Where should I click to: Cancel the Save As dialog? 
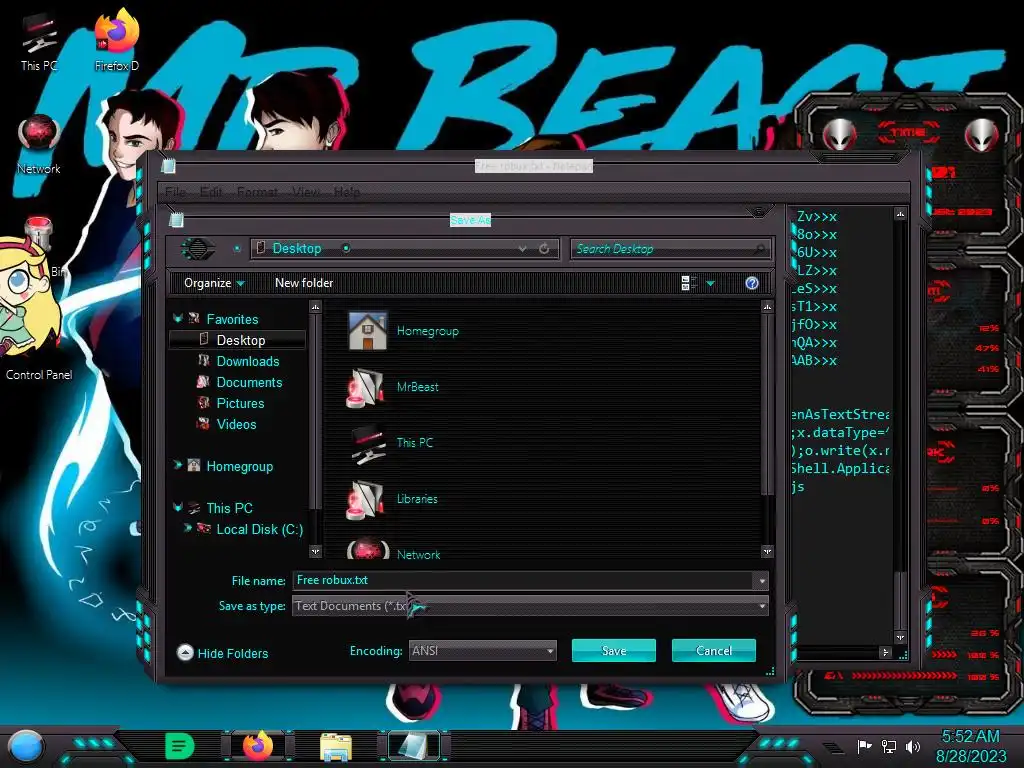714,650
